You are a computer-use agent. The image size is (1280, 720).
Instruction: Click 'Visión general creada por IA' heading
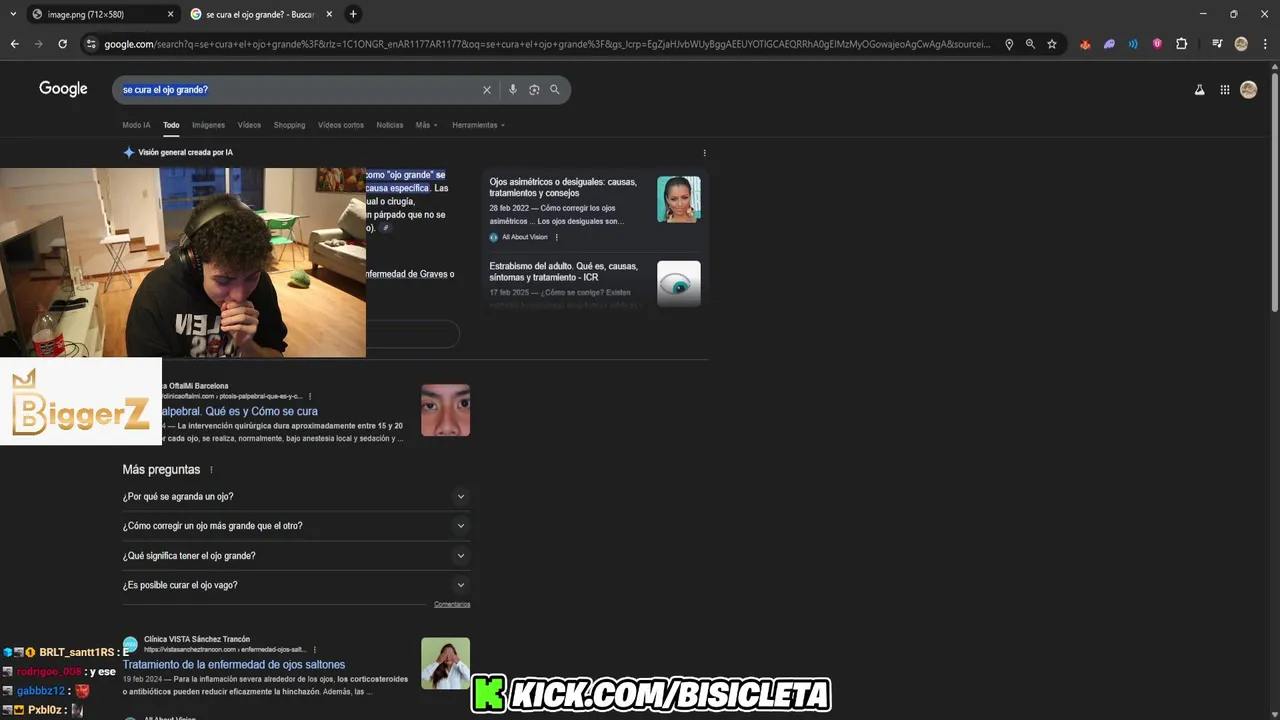[185, 153]
